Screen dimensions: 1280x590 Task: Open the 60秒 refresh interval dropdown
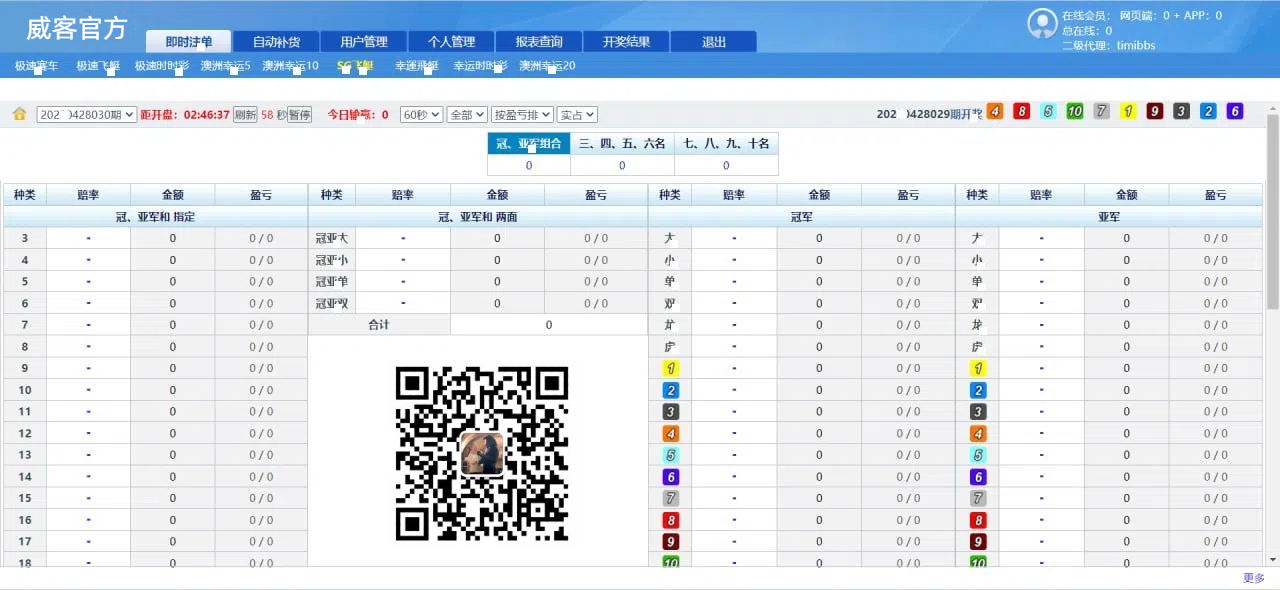(421, 115)
